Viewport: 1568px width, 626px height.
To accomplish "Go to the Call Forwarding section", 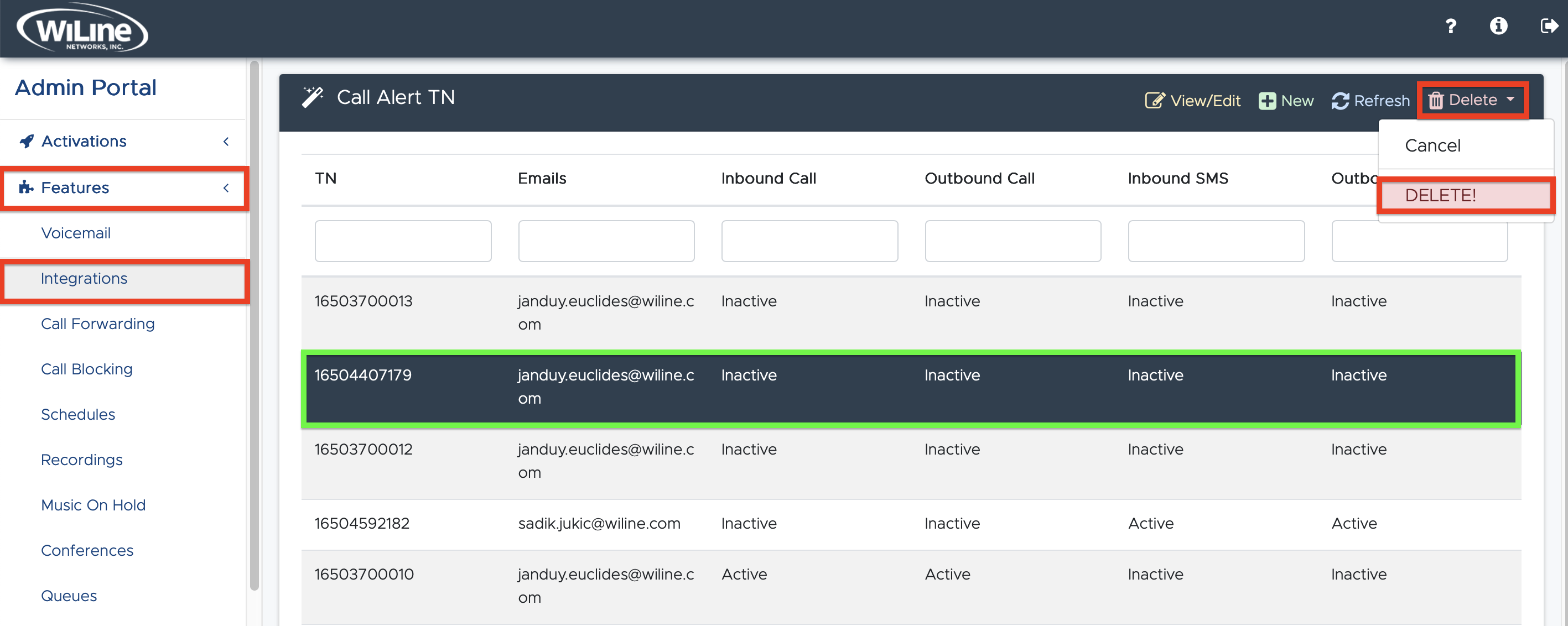I will click(97, 324).
